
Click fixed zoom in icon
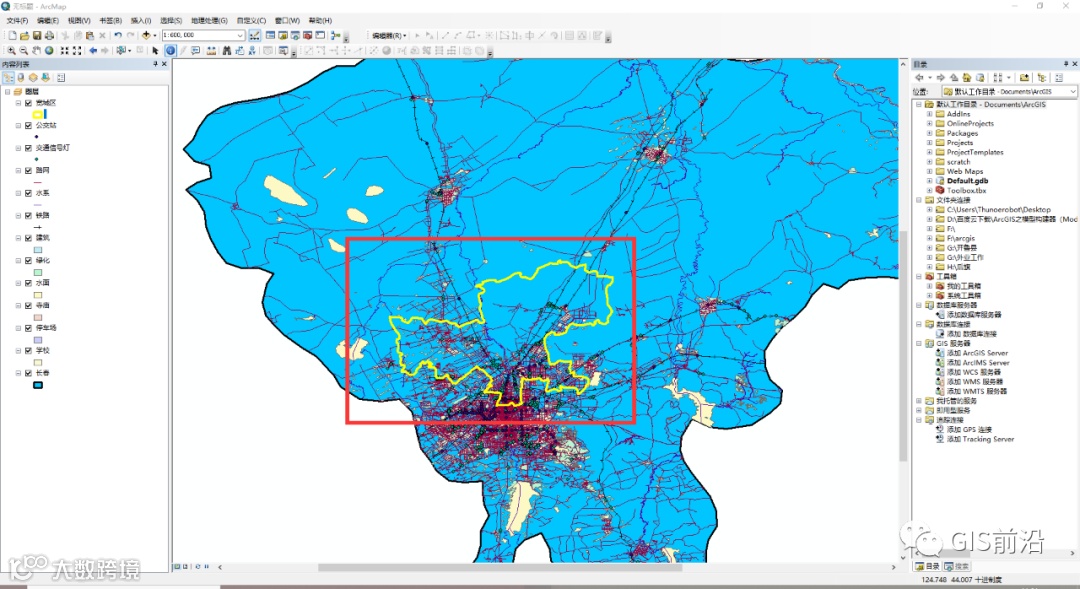[65, 50]
